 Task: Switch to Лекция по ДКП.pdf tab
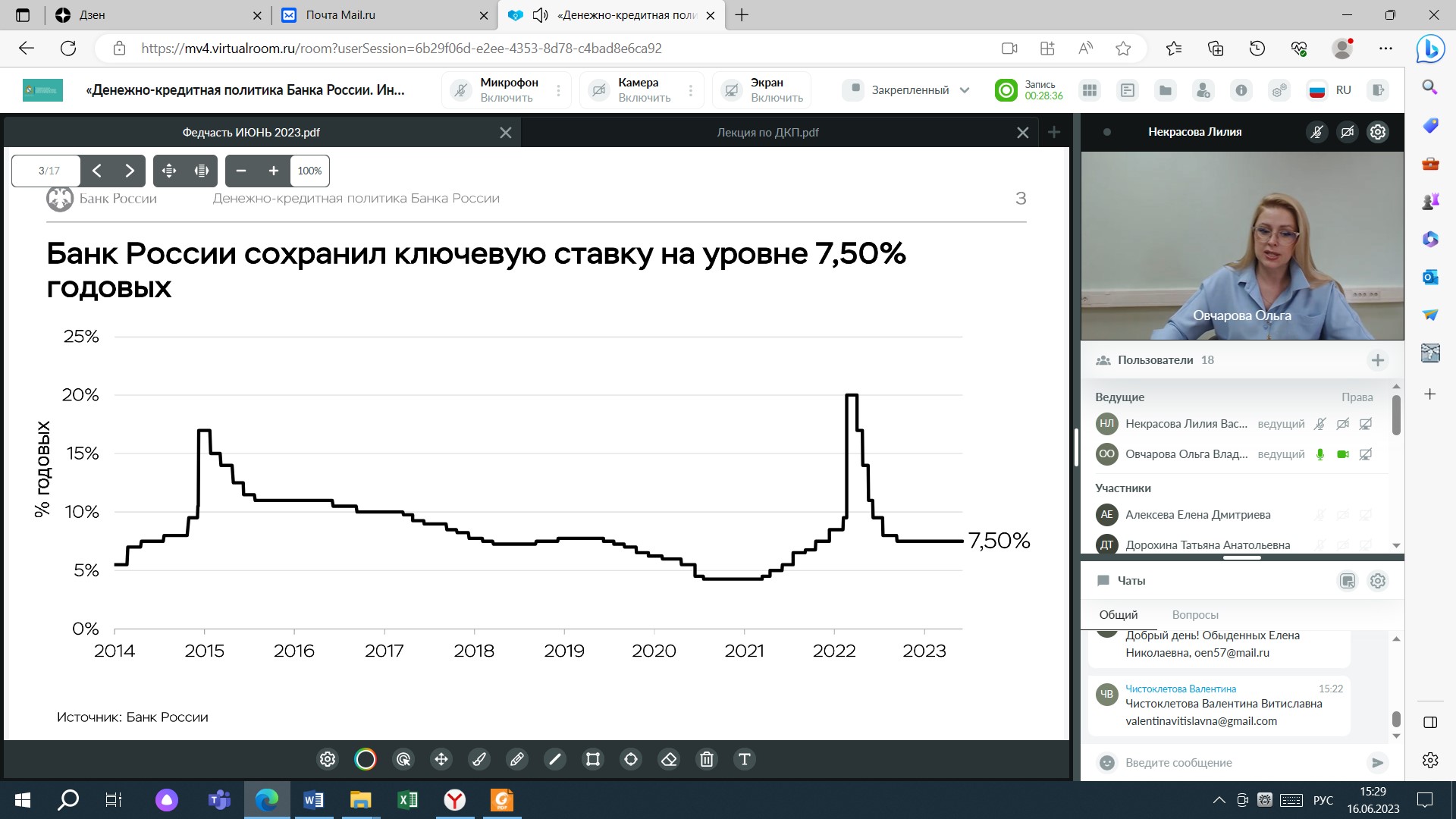point(767,133)
